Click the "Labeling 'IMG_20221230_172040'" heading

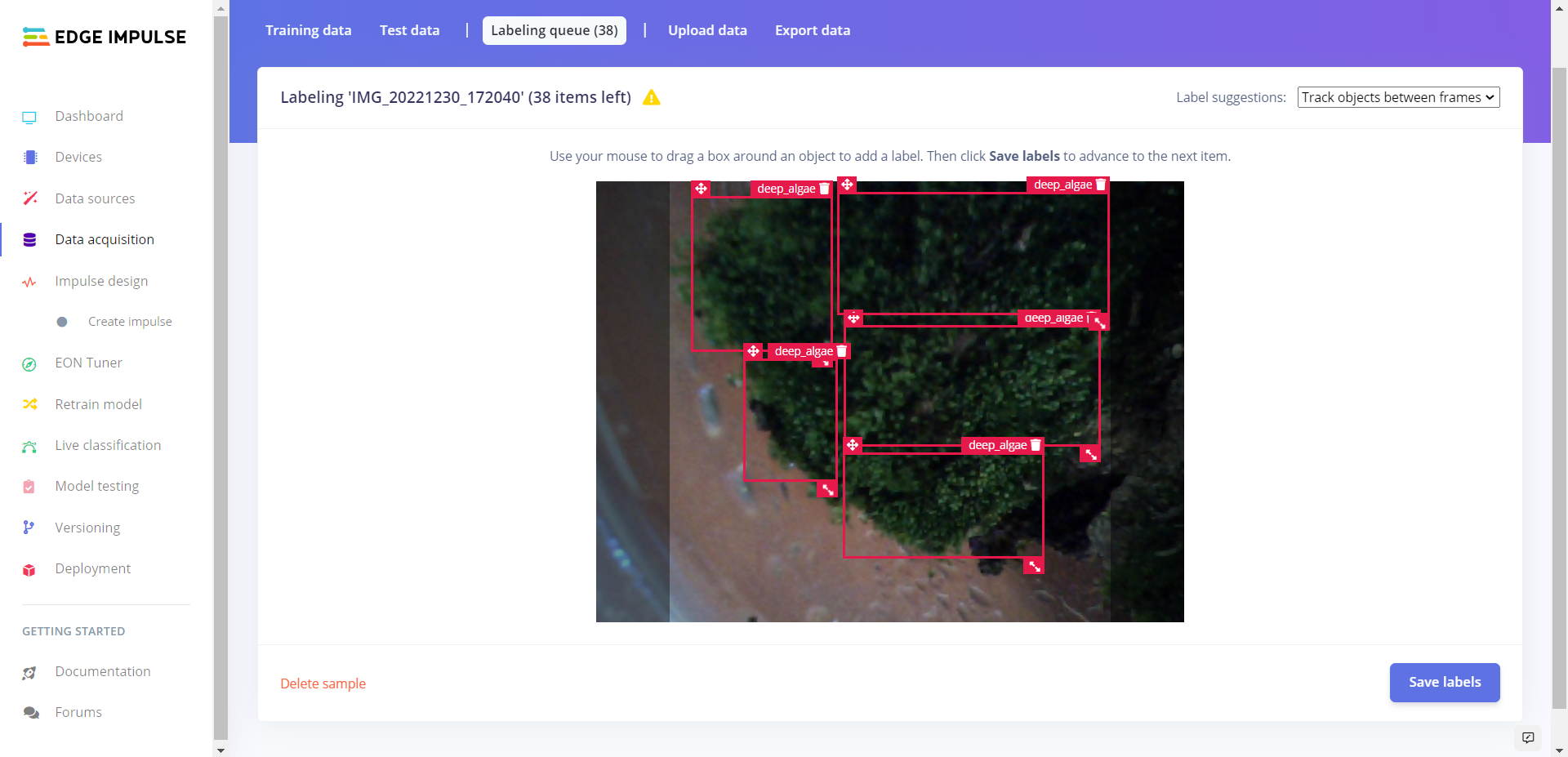click(x=456, y=97)
